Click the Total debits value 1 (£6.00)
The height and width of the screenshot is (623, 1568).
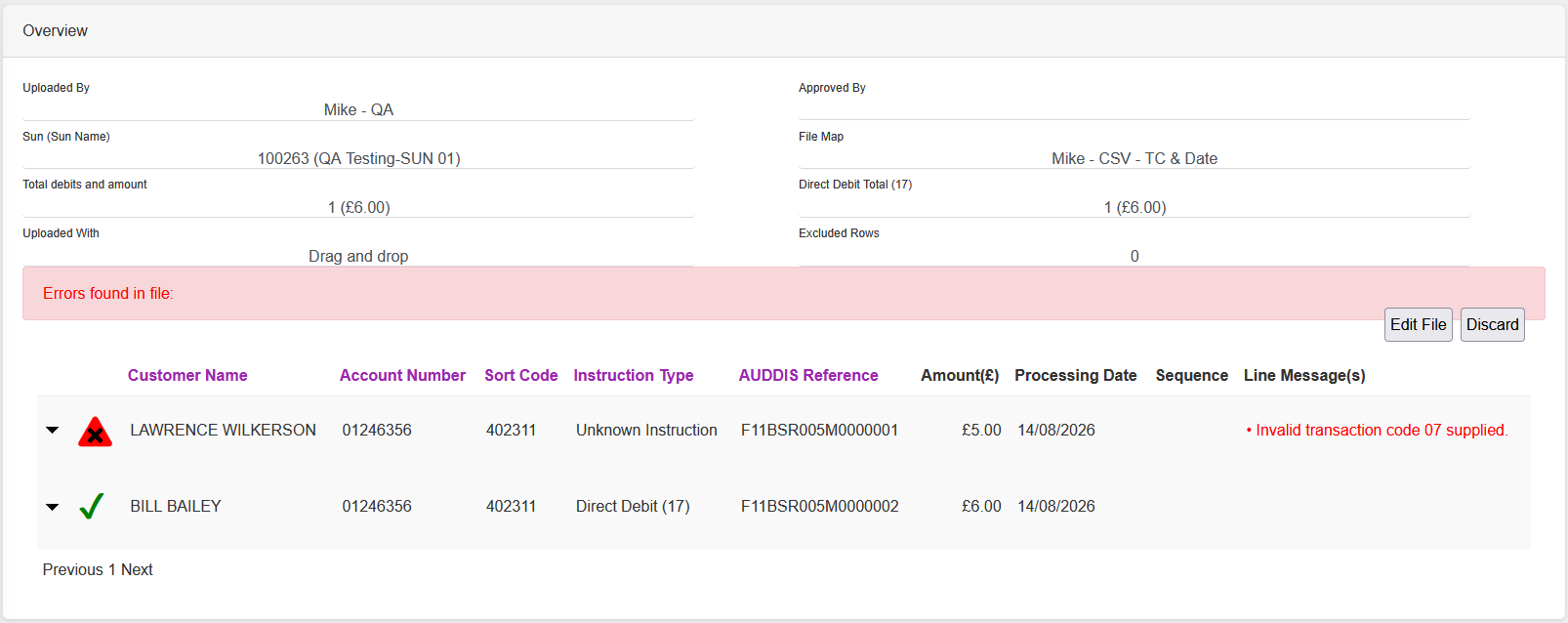click(x=358, y=207)
